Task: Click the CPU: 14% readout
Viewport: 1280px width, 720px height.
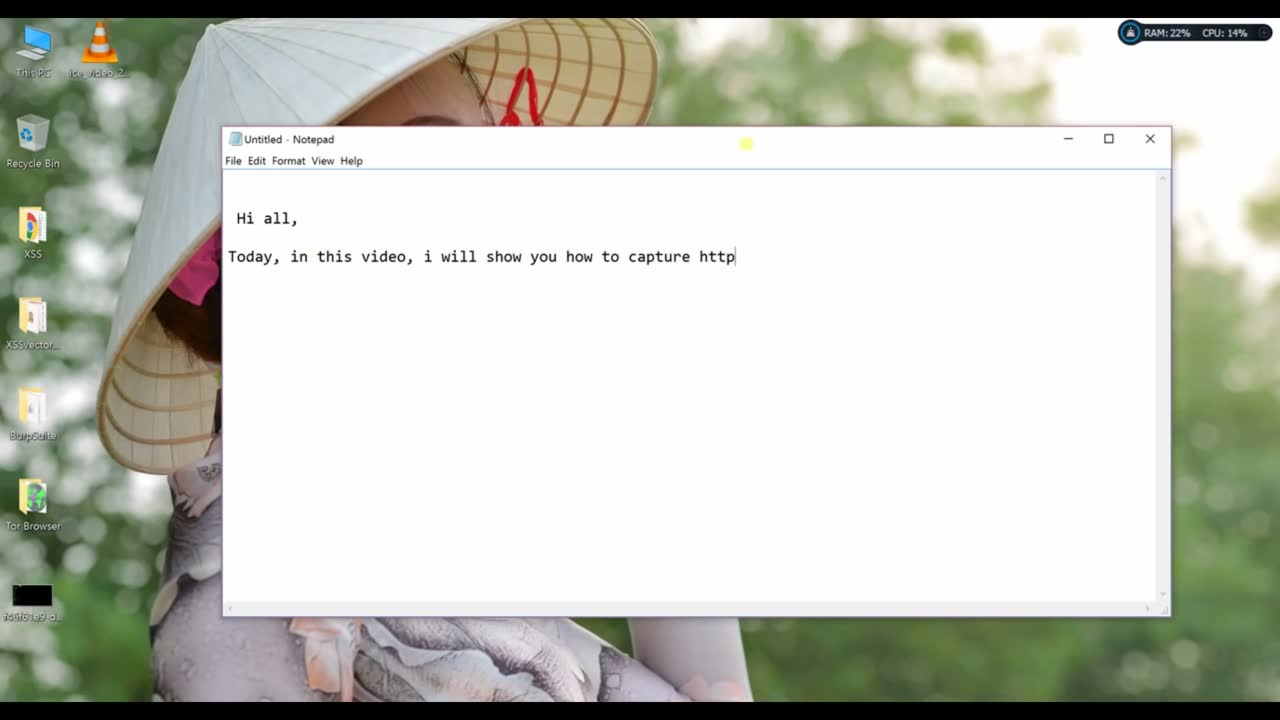Action: click(1224, 33)
